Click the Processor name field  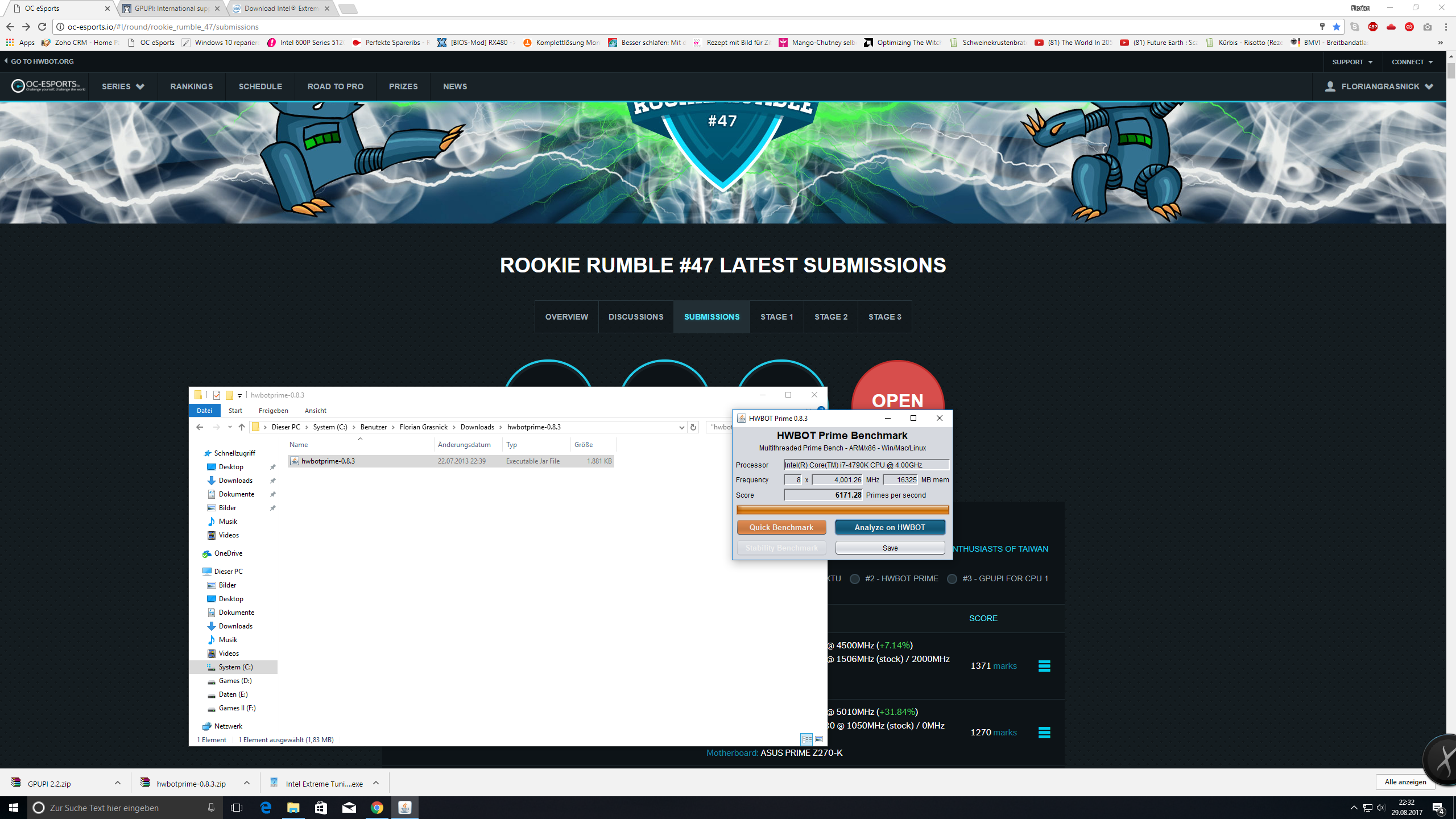866,465
